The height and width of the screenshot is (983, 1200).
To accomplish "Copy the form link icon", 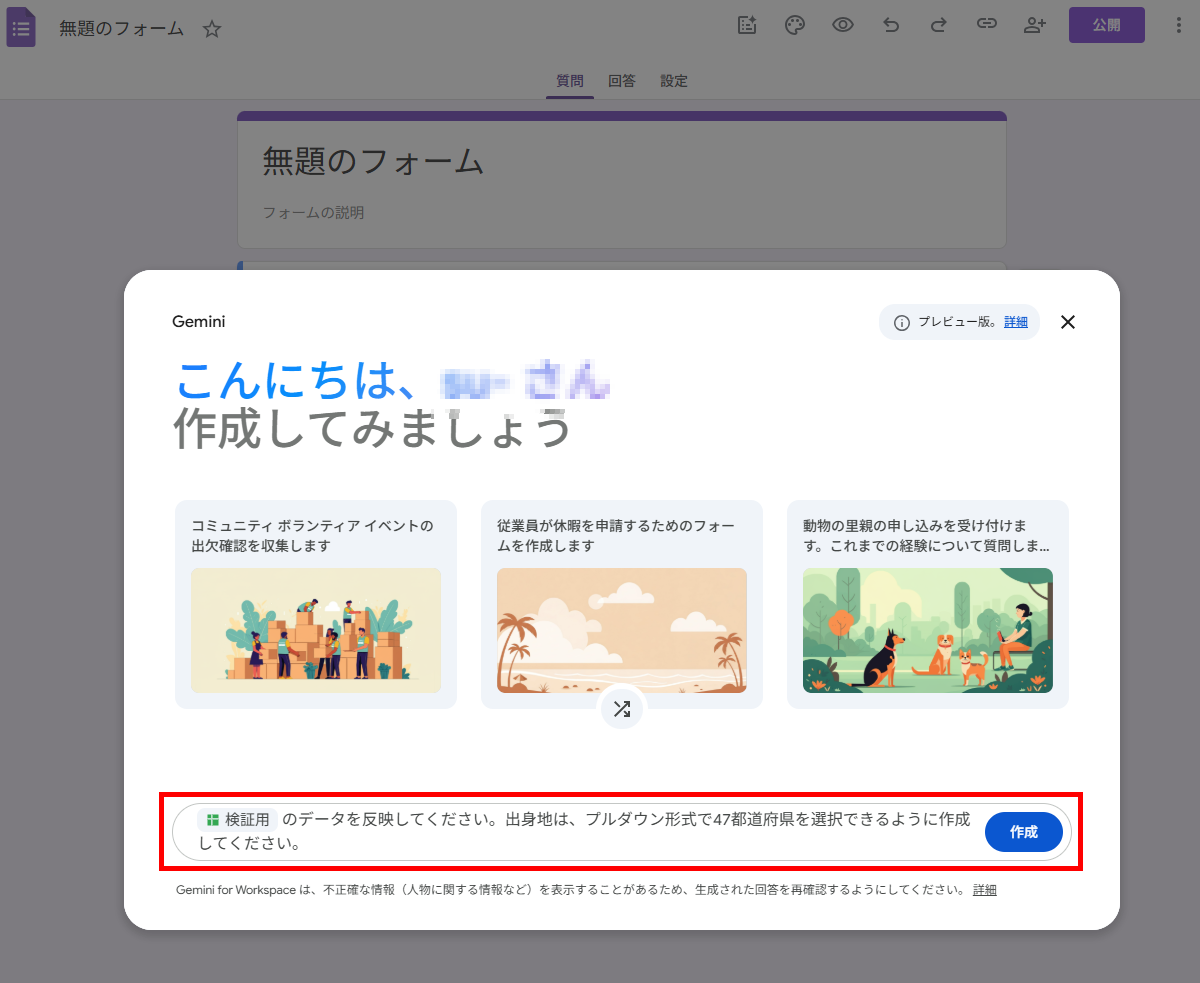I will 987,26.
